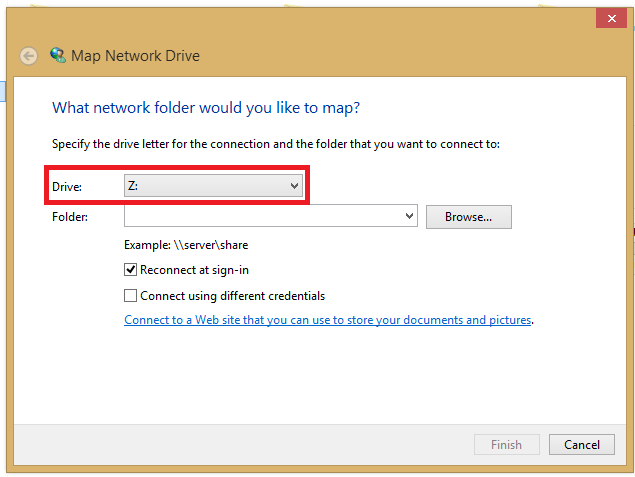Expand the Folder path dropdown arrow
This screenshot has height=477, width=635.
[409, 216]
